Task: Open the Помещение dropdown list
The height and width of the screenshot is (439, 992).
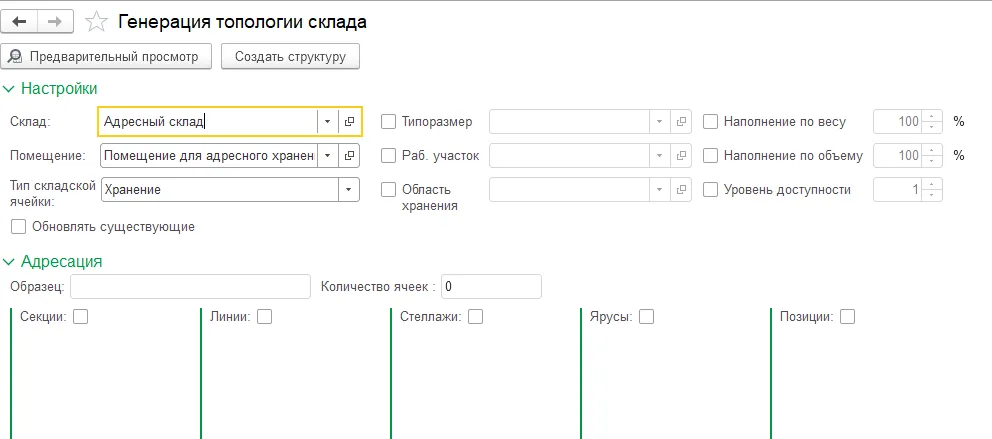Action: [328, 155]
